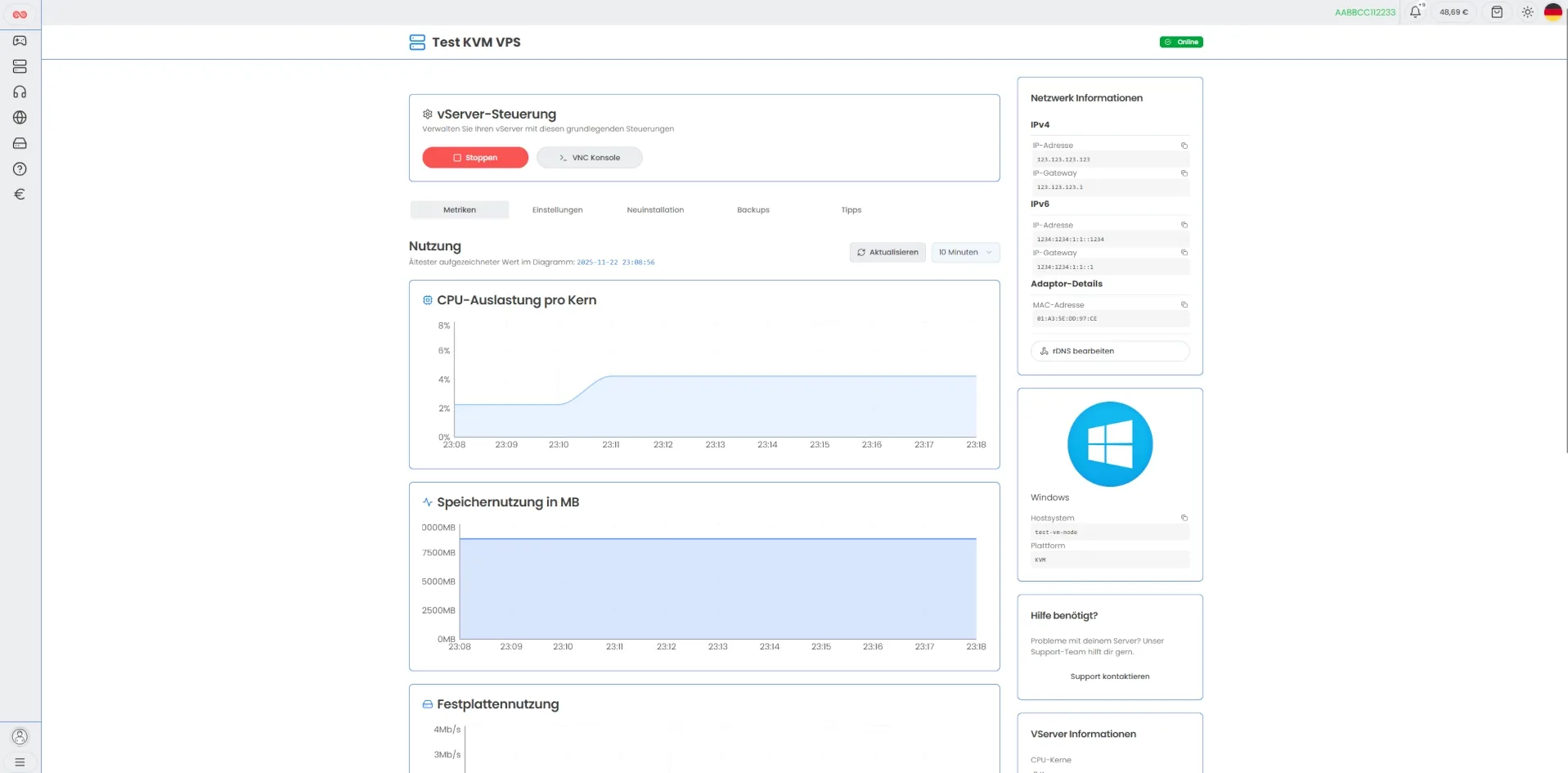This screenshot has height=773, width=1568.
Task: Click the KVM Plattform value
Action: (x=1110, y=560)
